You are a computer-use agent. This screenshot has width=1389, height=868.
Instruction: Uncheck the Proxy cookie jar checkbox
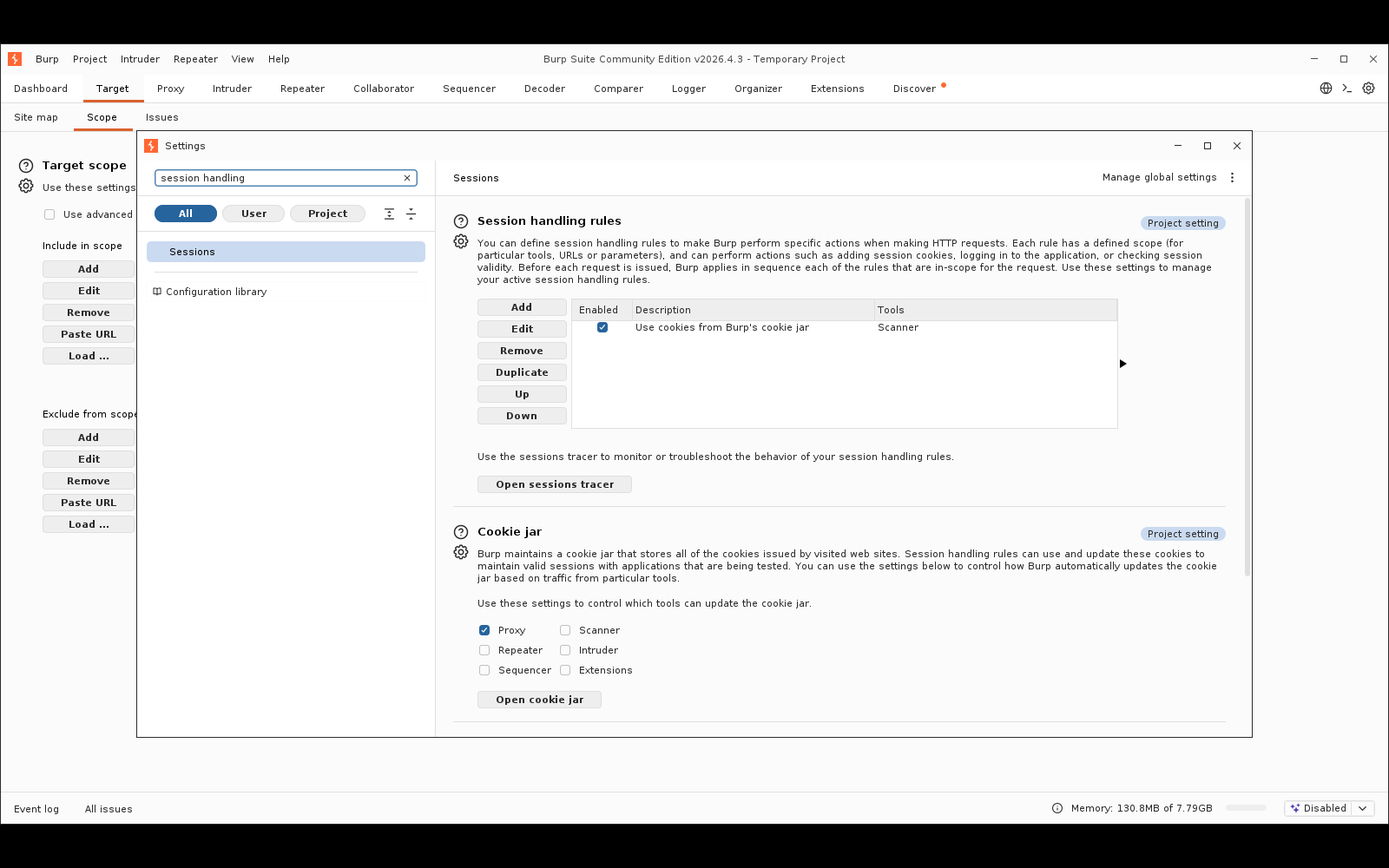tap(484, 630)
